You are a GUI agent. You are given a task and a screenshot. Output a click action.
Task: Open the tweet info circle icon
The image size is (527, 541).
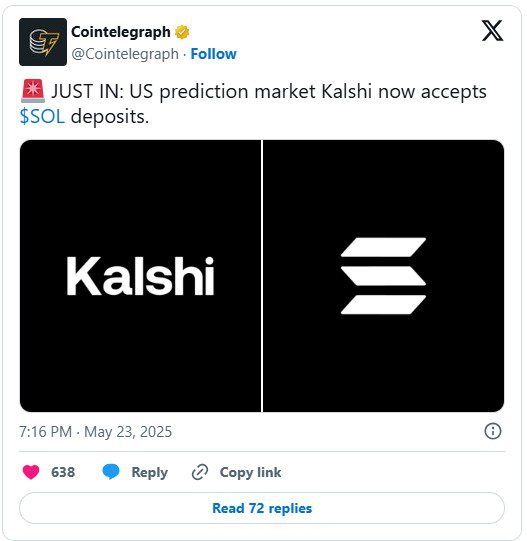click(492, 431)
